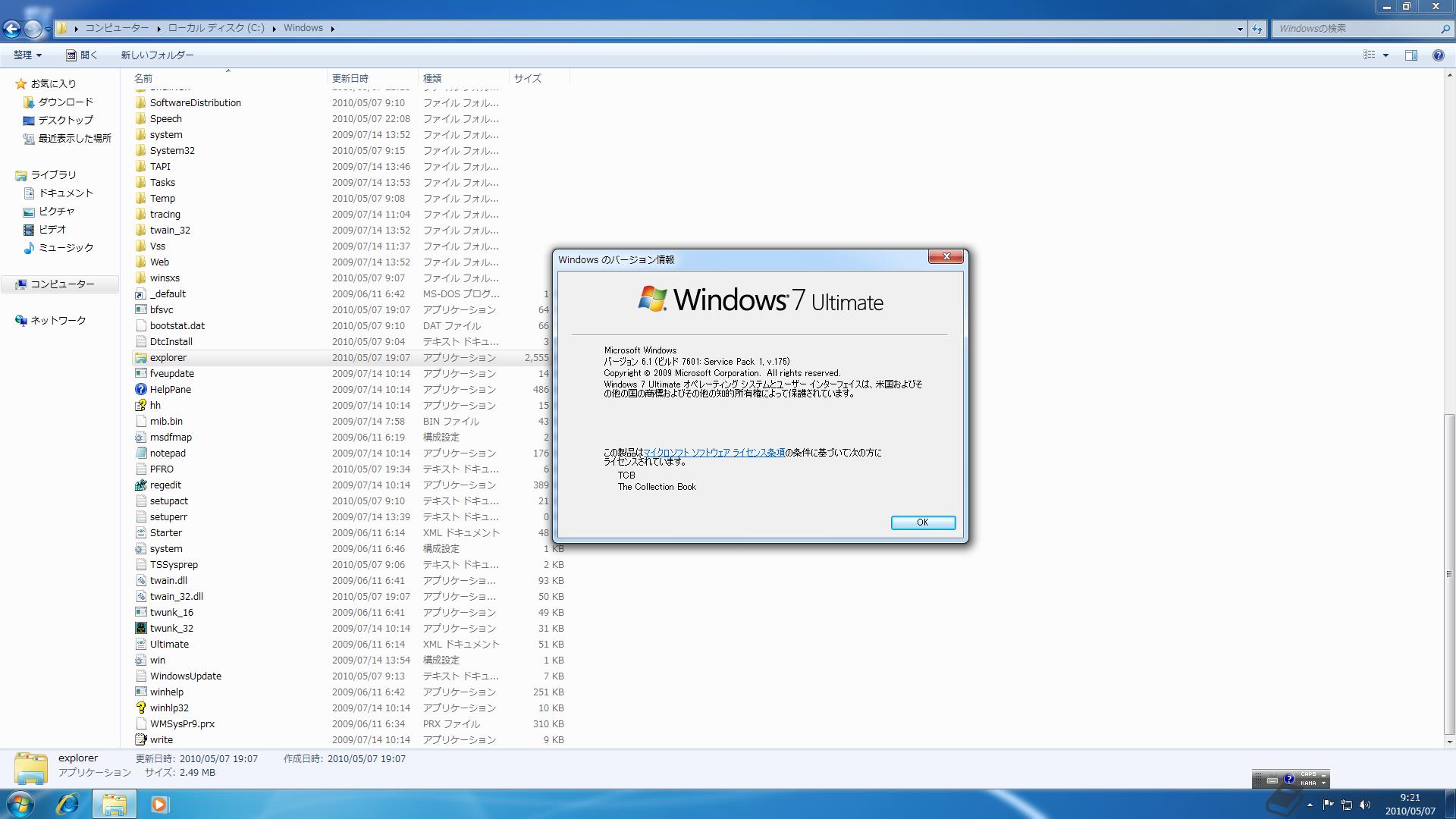1456x819 pixels.
Task: Select the regedit application icon
Action: click(140, 485)
